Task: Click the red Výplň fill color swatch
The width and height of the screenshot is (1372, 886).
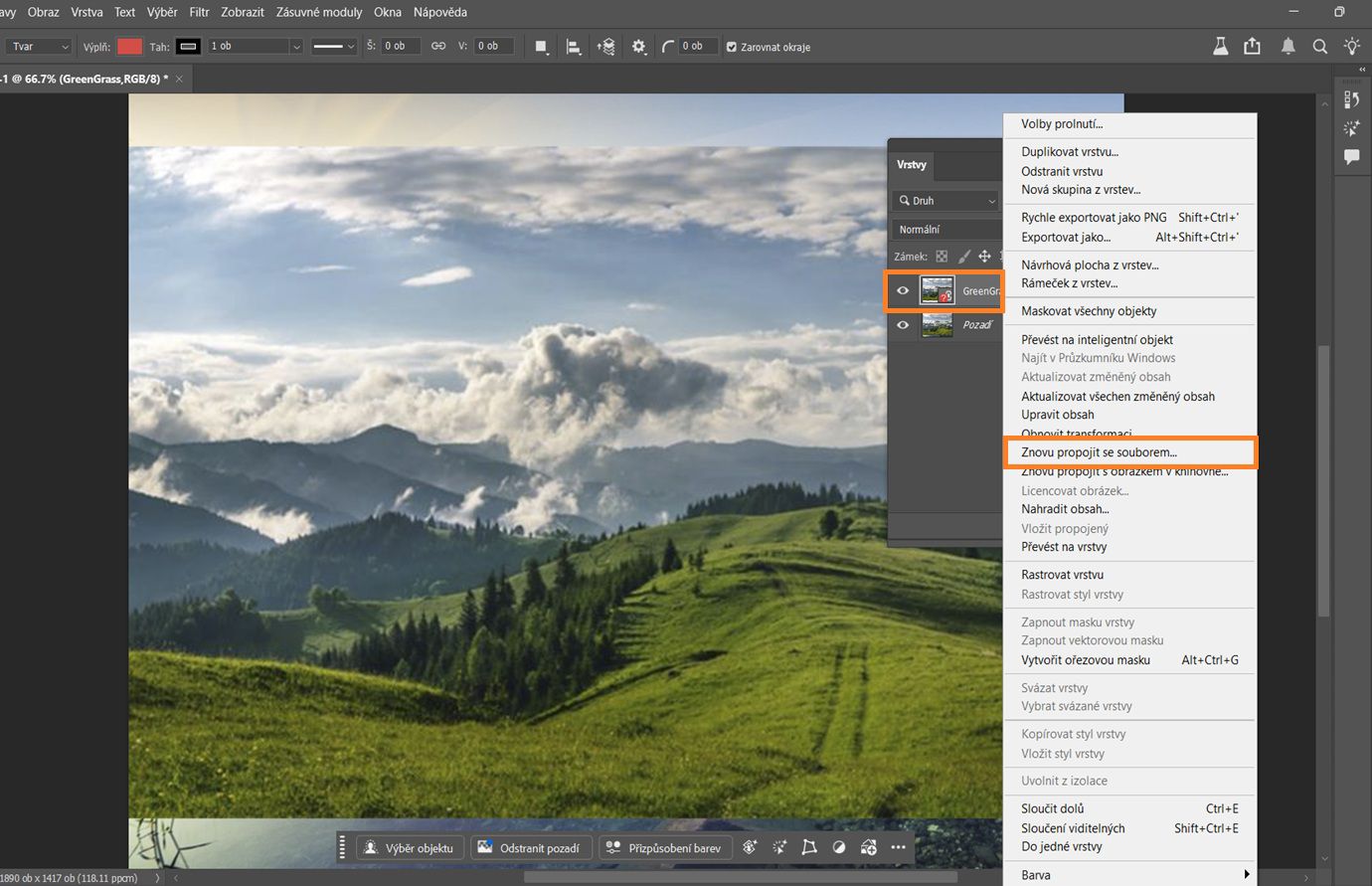Action: click(129, 47)
